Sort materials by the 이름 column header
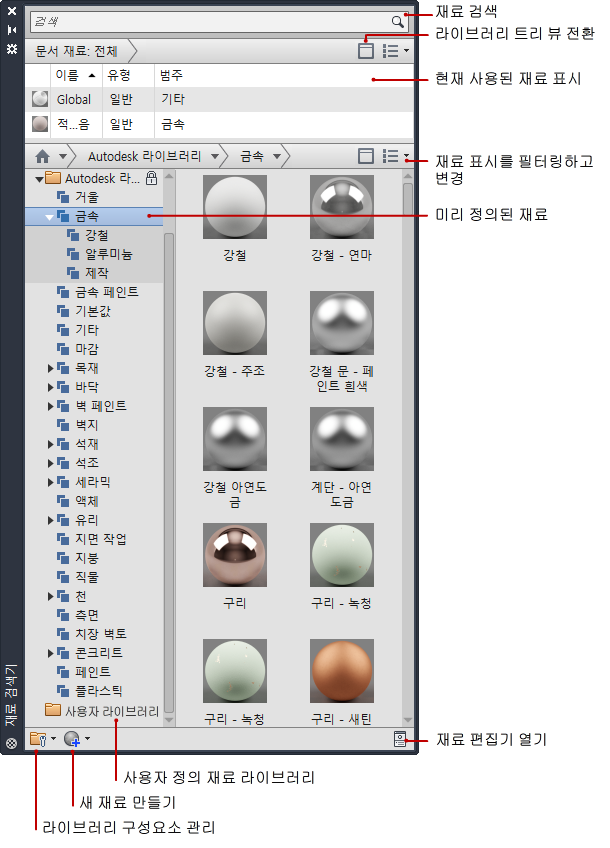The image size is (610, 848). tap(75, 75)
